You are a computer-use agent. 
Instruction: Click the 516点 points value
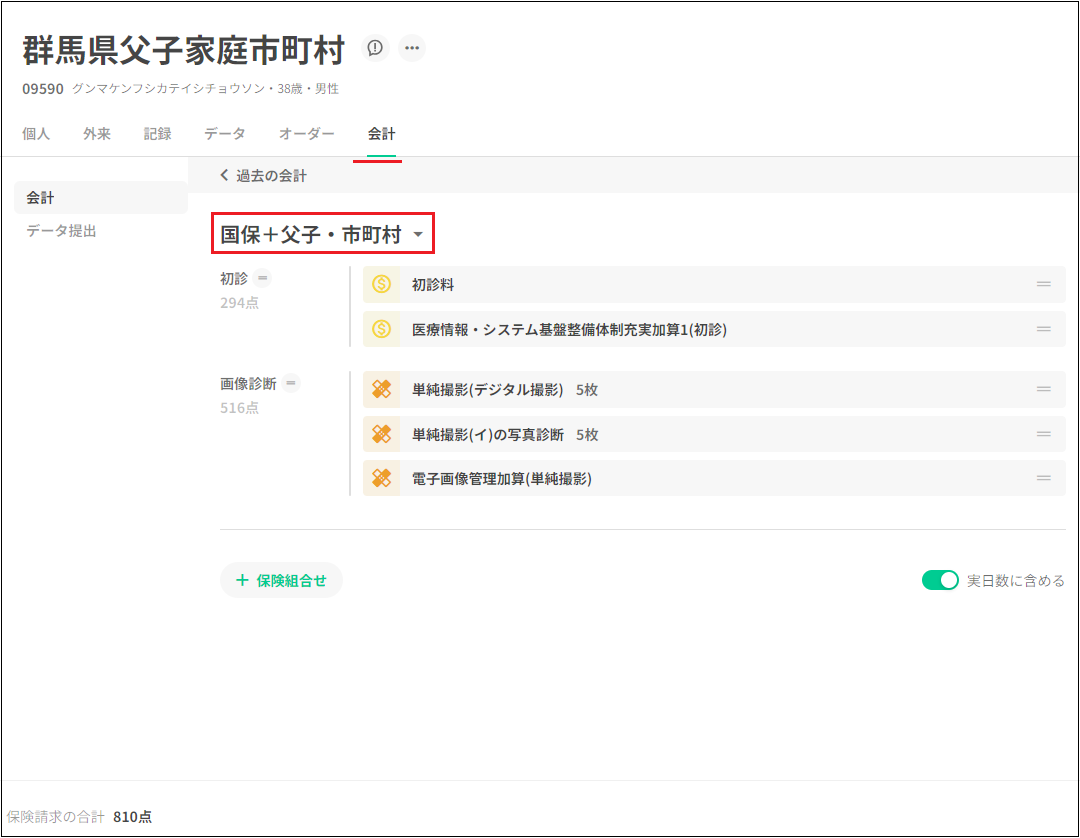pyautogui.click(x=239, y=408)
